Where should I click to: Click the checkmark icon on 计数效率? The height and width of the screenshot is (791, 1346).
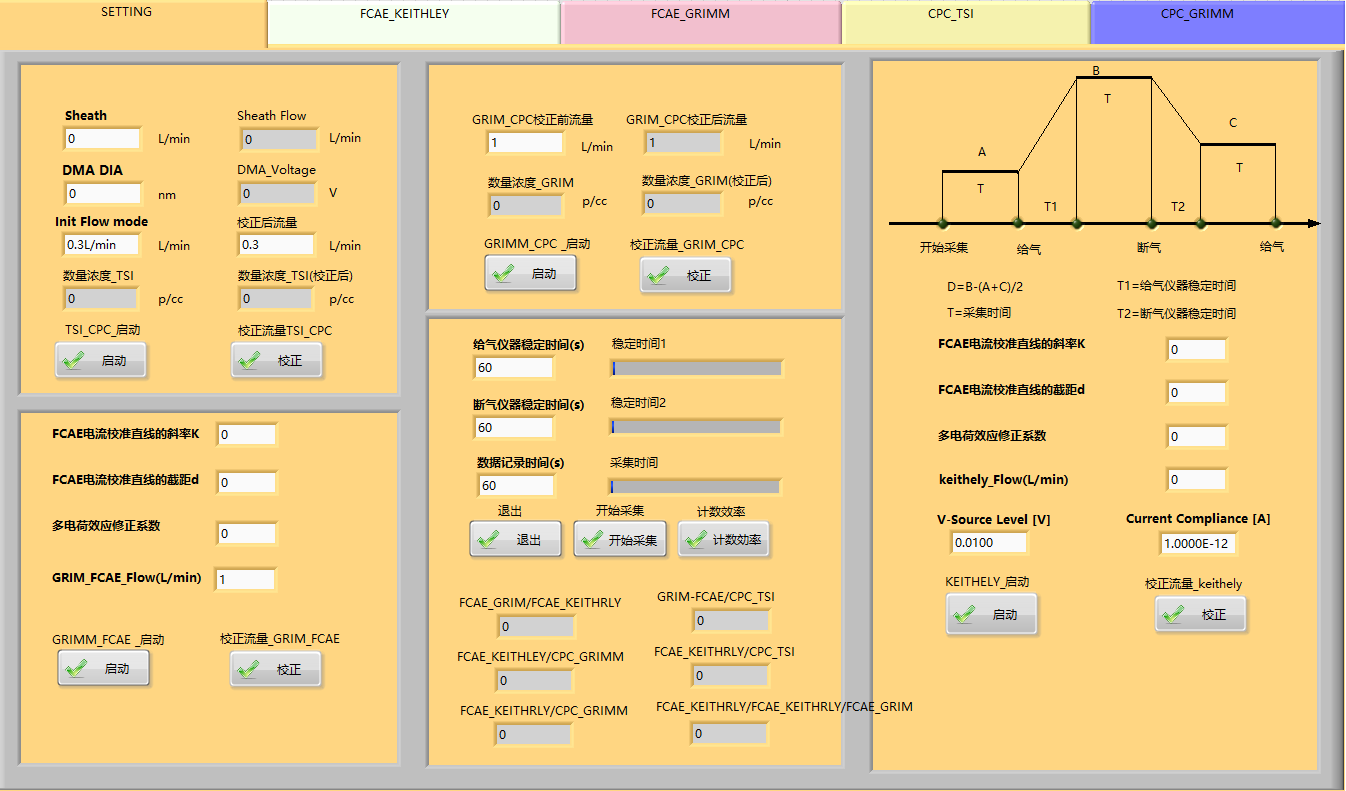coord(696,540)
